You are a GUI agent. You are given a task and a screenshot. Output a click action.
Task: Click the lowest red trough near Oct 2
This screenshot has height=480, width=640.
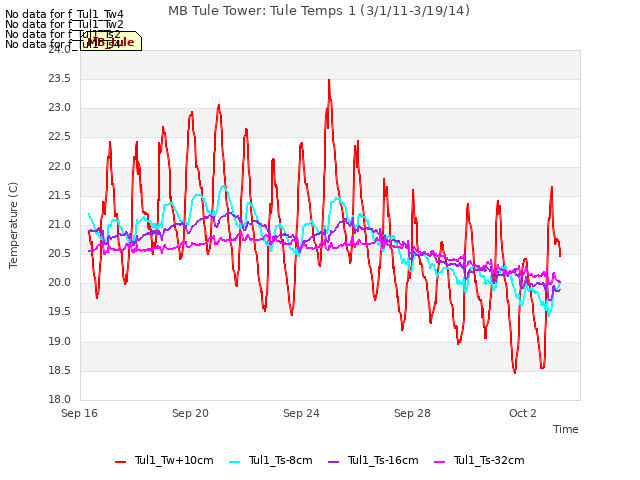[515, 371]
